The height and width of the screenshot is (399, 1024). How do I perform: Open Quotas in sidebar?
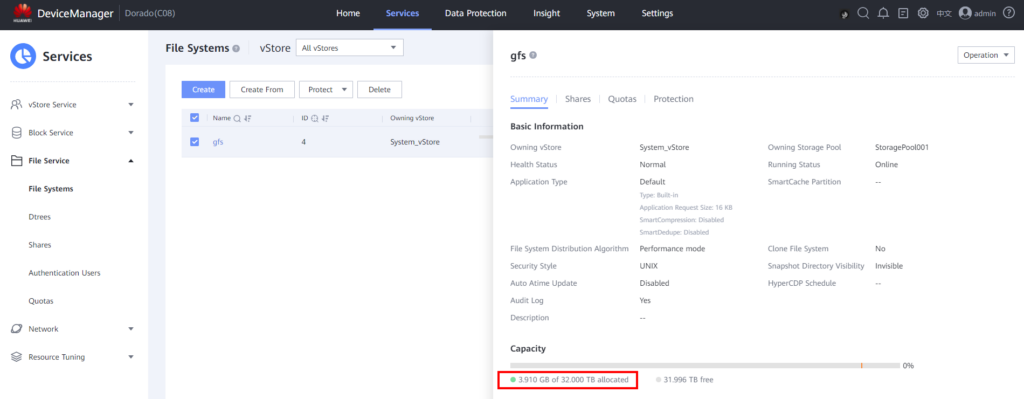[41, 301]
